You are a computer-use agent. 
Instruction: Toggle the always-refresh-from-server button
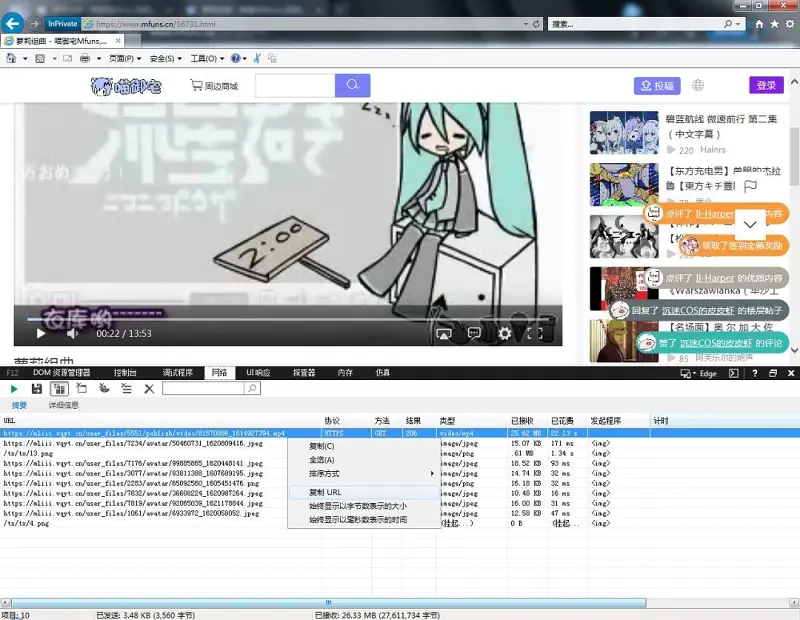tap(59, 389)
